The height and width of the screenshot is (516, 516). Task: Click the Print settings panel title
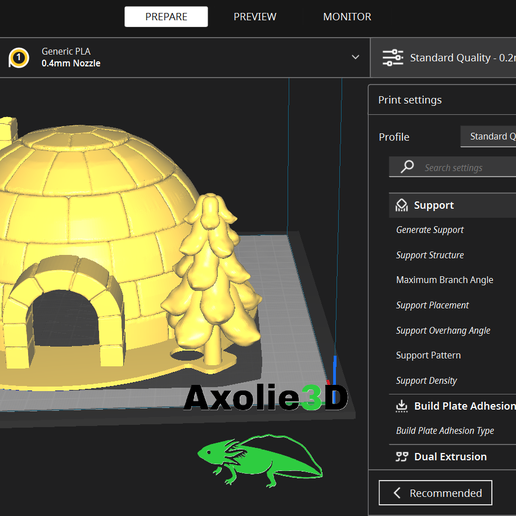pos(410,100)
